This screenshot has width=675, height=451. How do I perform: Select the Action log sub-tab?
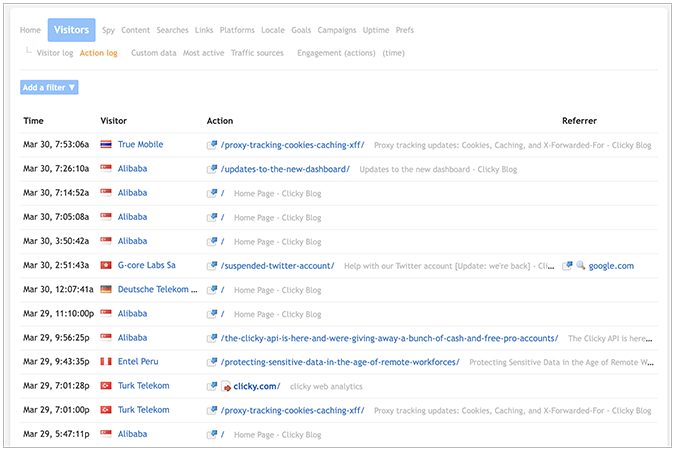tap(99, 53)
